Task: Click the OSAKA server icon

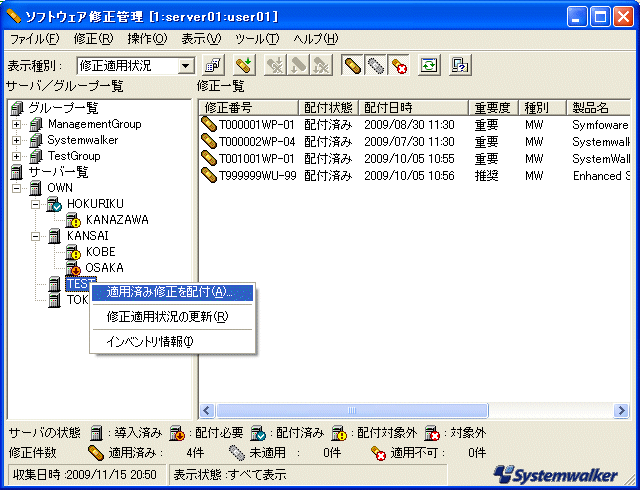Action: click(x=73, y=268)
